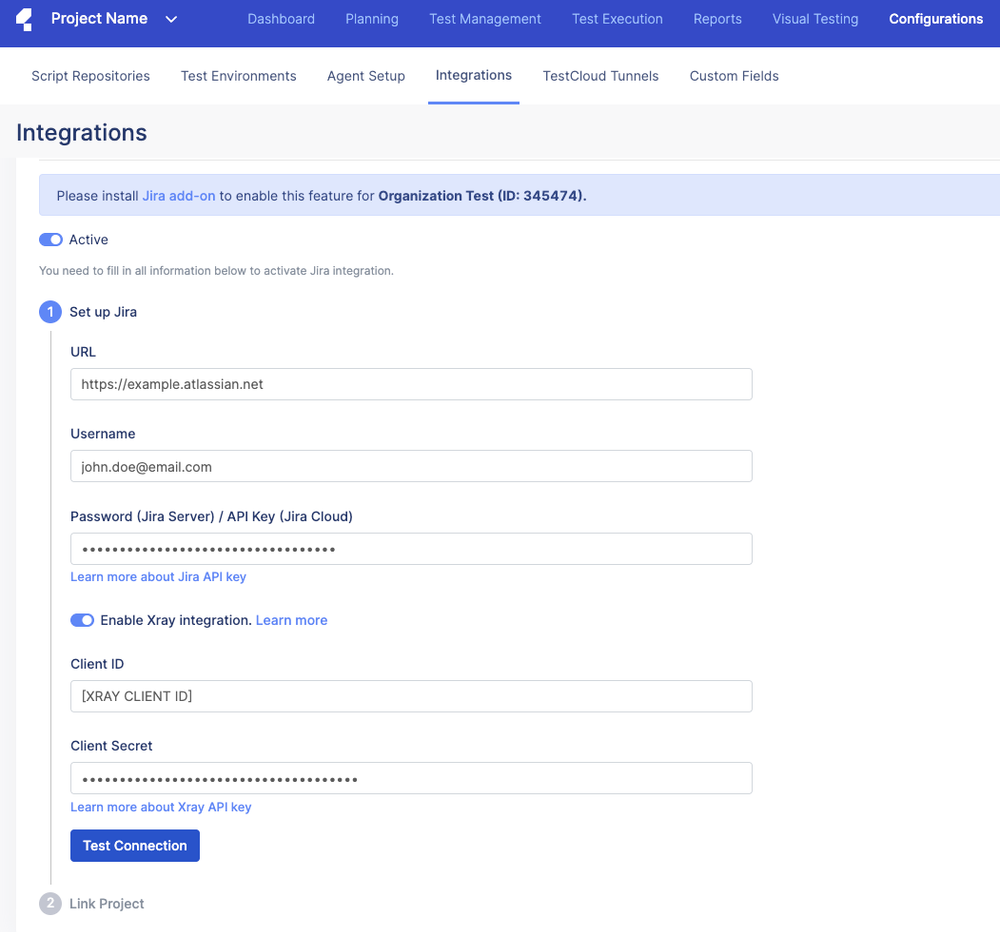Turn off Enable Xray integration toggle
Image resolution: width=1000 pixels, height=932 pixels.
click(82, 620)
